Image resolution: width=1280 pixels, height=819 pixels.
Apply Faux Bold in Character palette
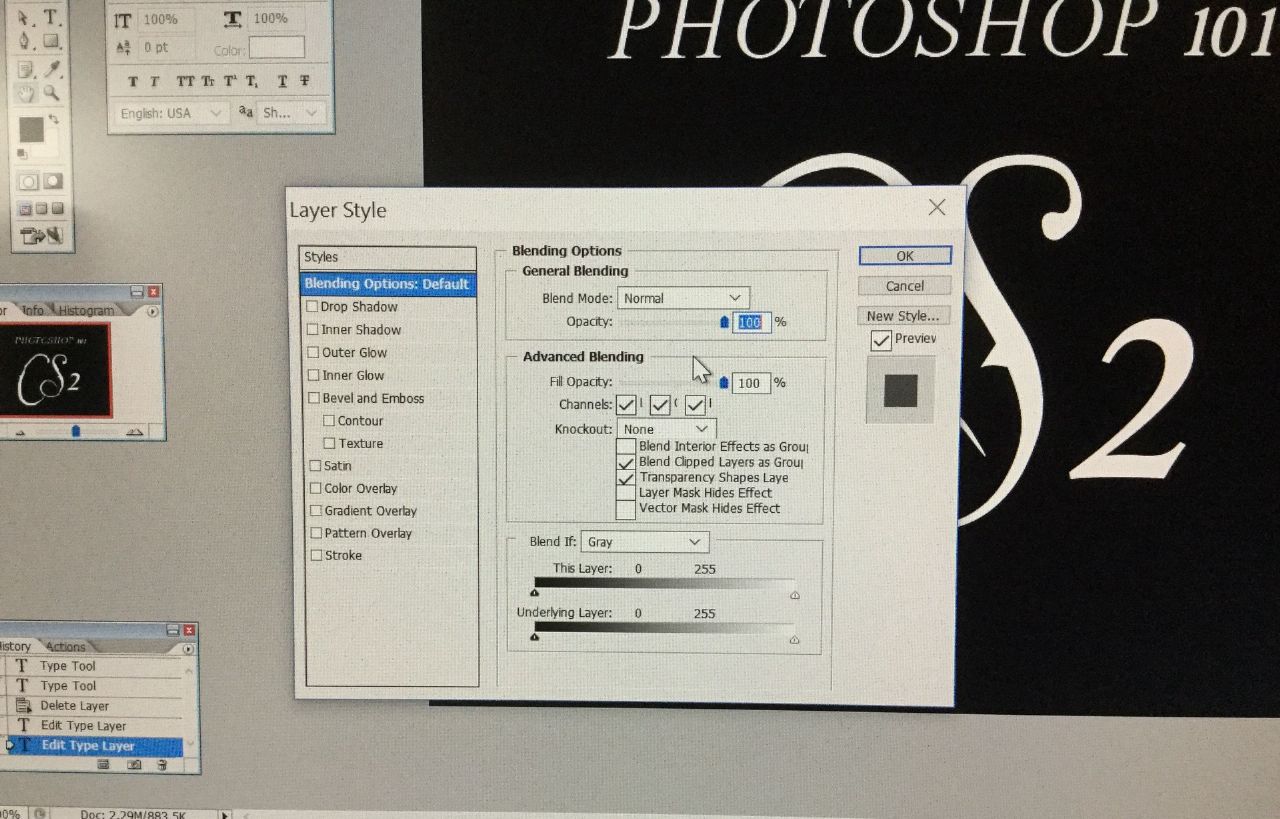[134, 82]
